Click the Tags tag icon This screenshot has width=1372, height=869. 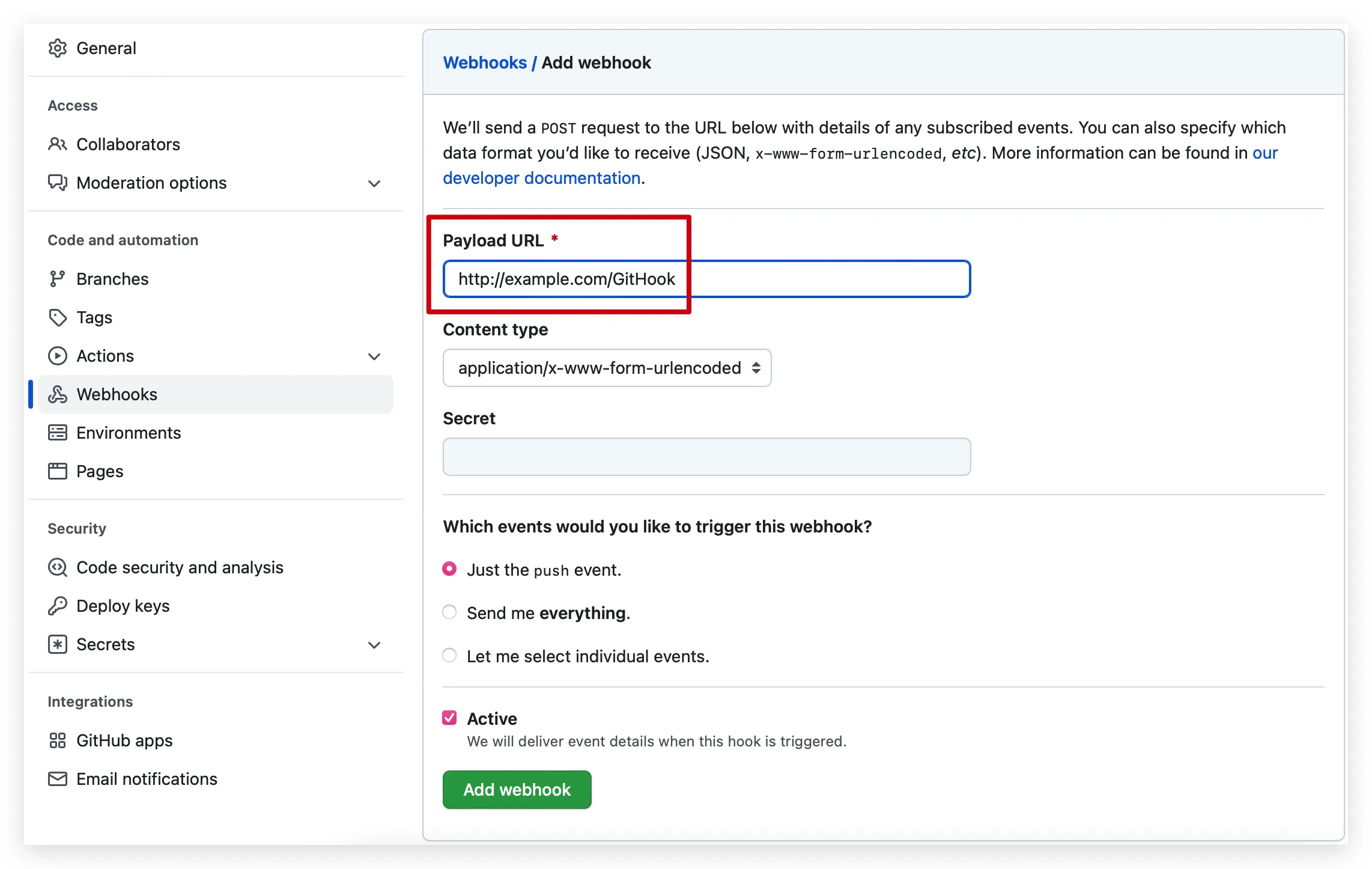pos(58,317)
